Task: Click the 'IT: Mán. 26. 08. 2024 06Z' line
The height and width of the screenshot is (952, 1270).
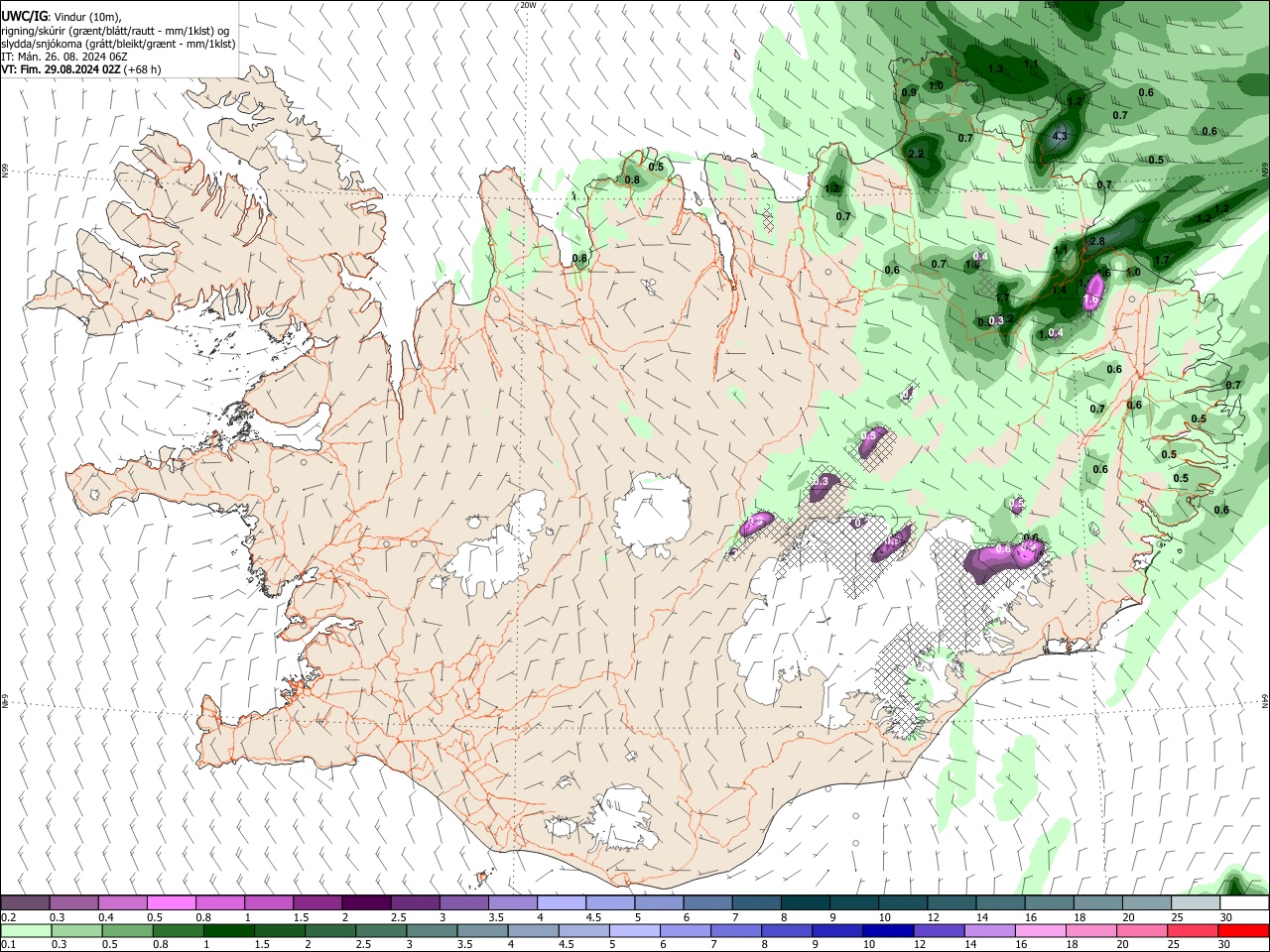Action: 64,57
